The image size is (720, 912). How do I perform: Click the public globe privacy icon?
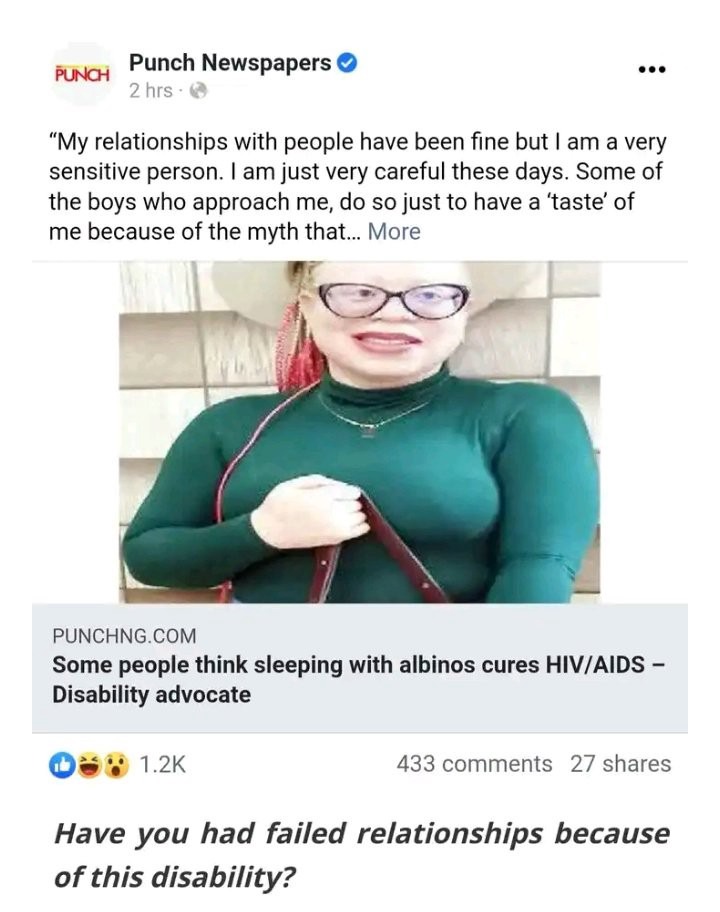(199, 91)
